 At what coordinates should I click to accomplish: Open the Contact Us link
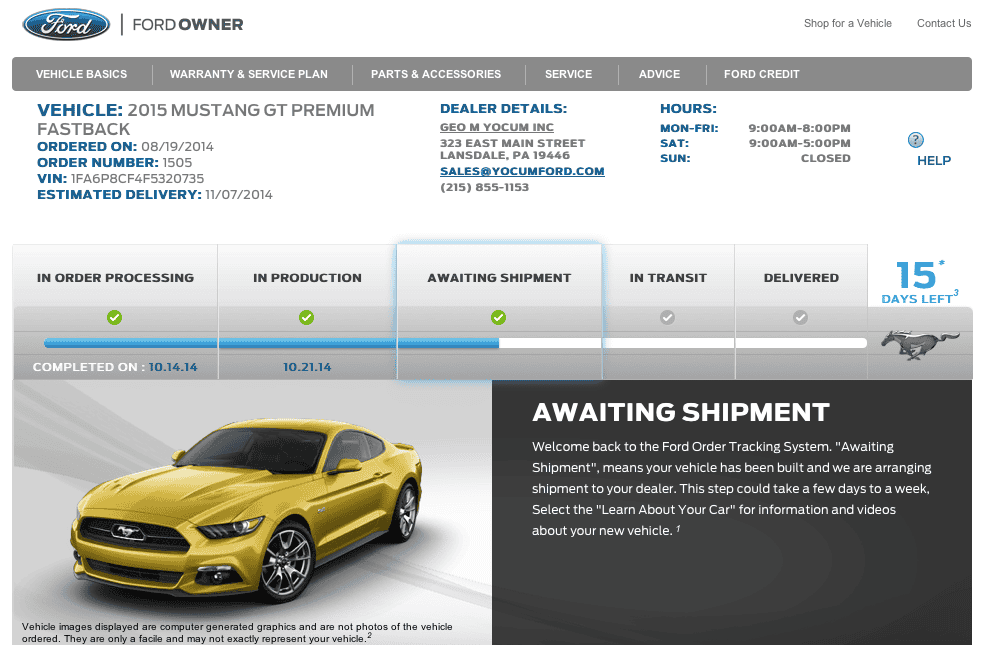click(944, 23)
